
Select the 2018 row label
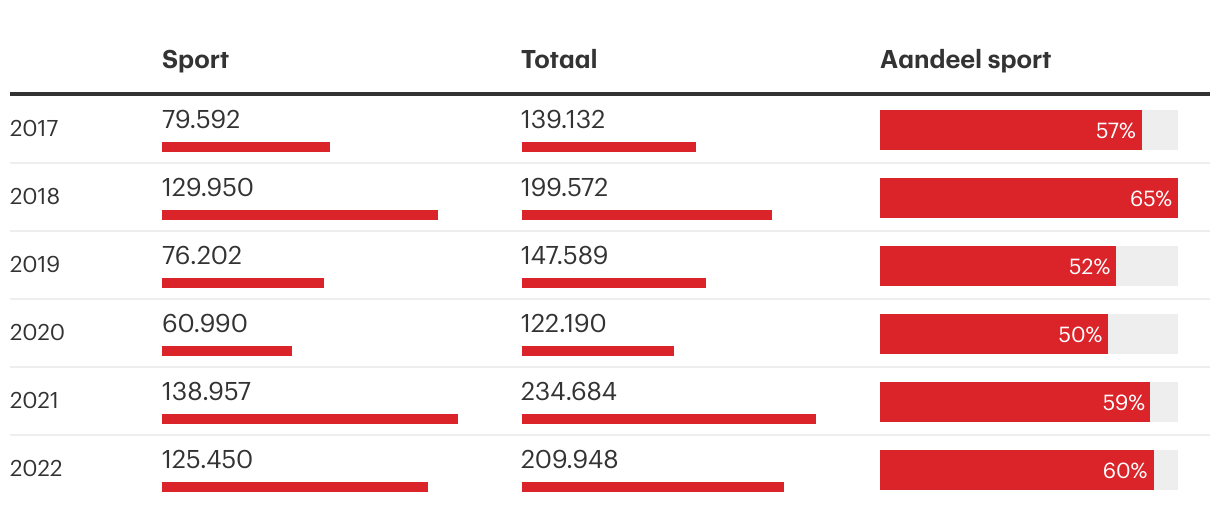tap(35, 197)
